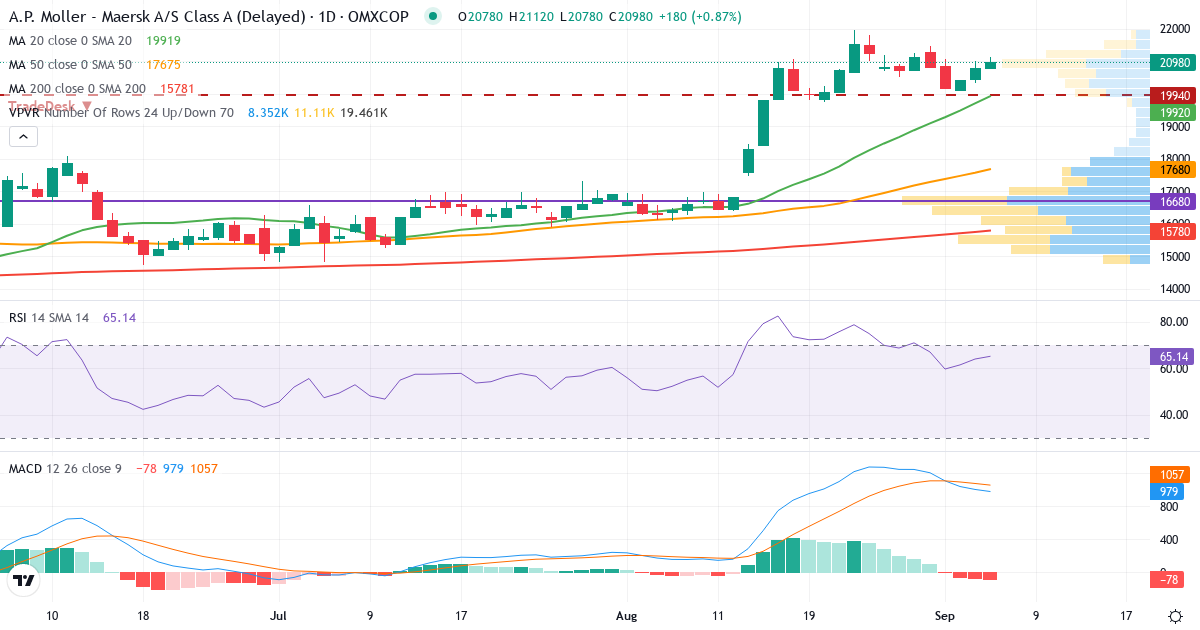Screen dimensions: 1200x630
Task: Click the 80.00 RSI scale label
Action: tap(1173, 322)
